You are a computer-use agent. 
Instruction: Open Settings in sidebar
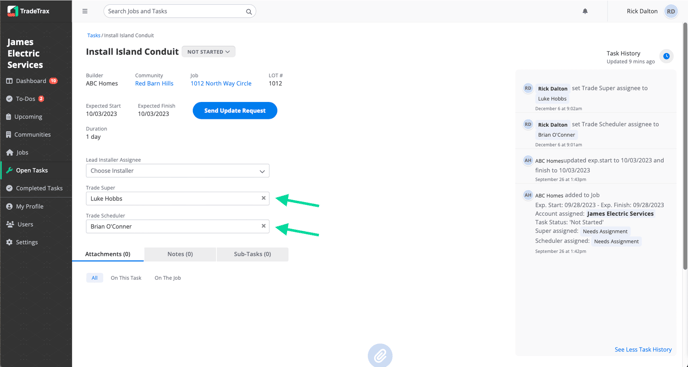[x=27, y=242]
